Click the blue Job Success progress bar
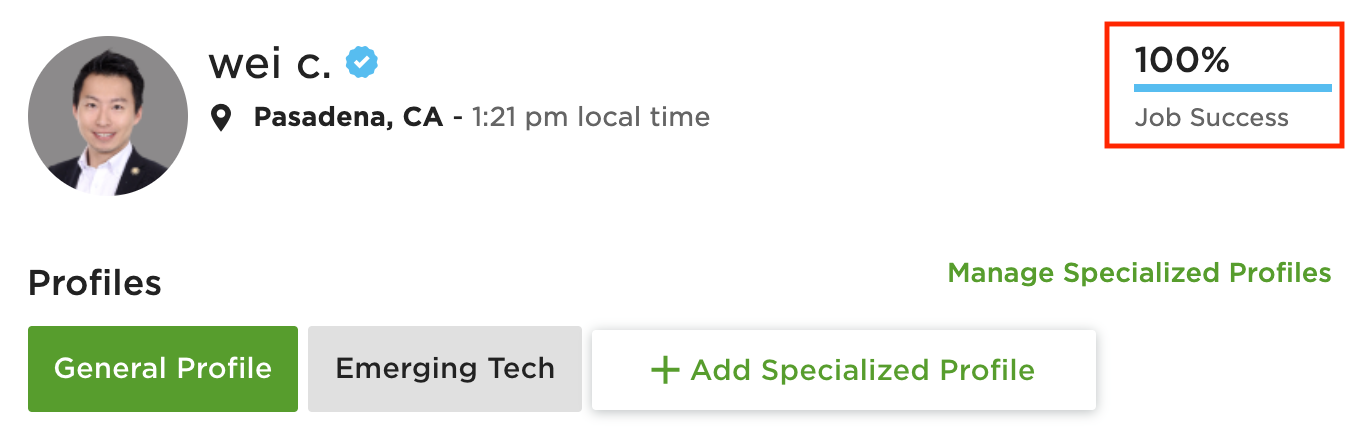 (1232, 88)
